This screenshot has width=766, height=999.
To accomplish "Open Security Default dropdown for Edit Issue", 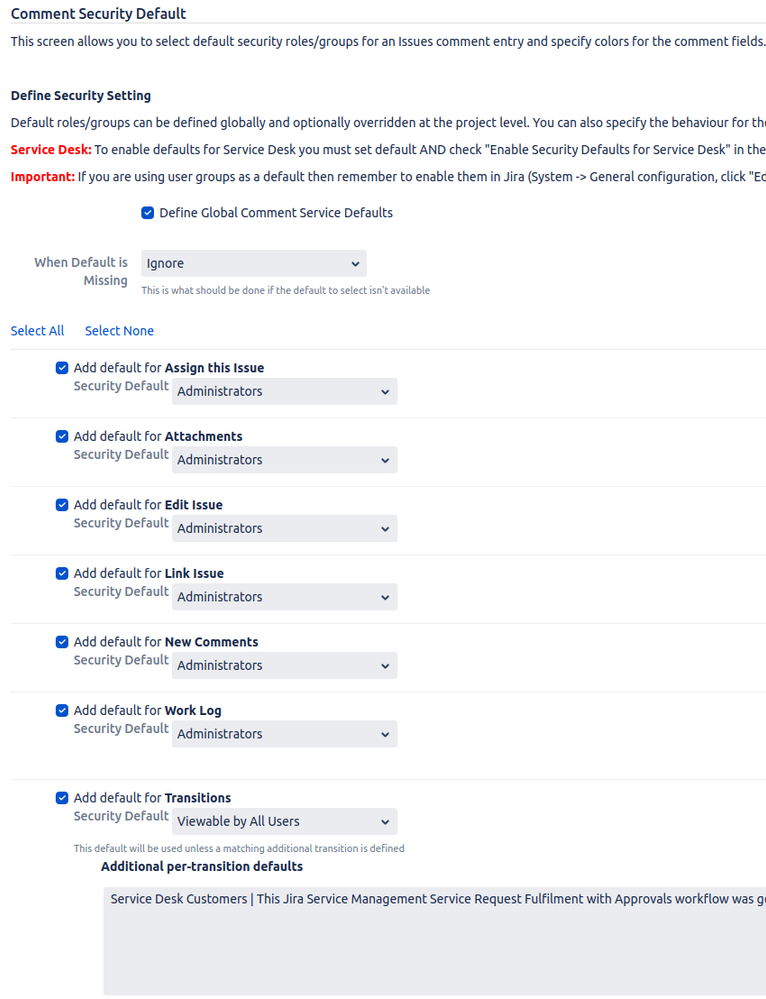I will click(285, 528).
